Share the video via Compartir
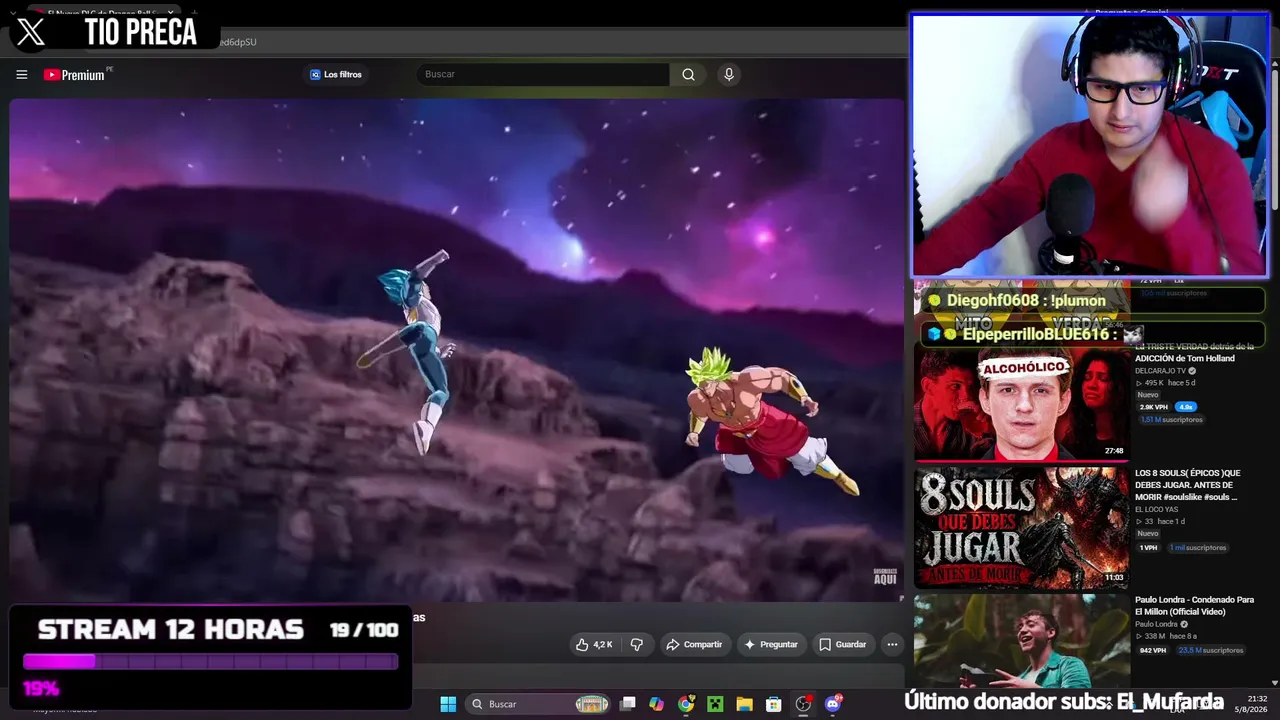Image resolution: width=1280 pixels, height=720 pixels. pyautogui.click(x=694, y=645)
